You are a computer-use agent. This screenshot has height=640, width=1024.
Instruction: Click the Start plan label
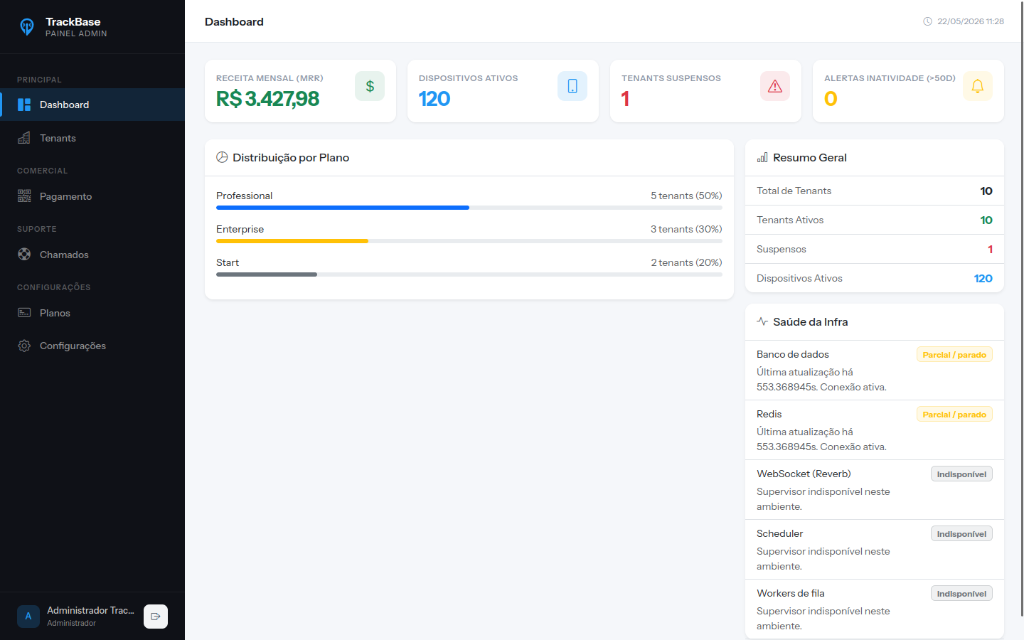(x=227, y=262)
